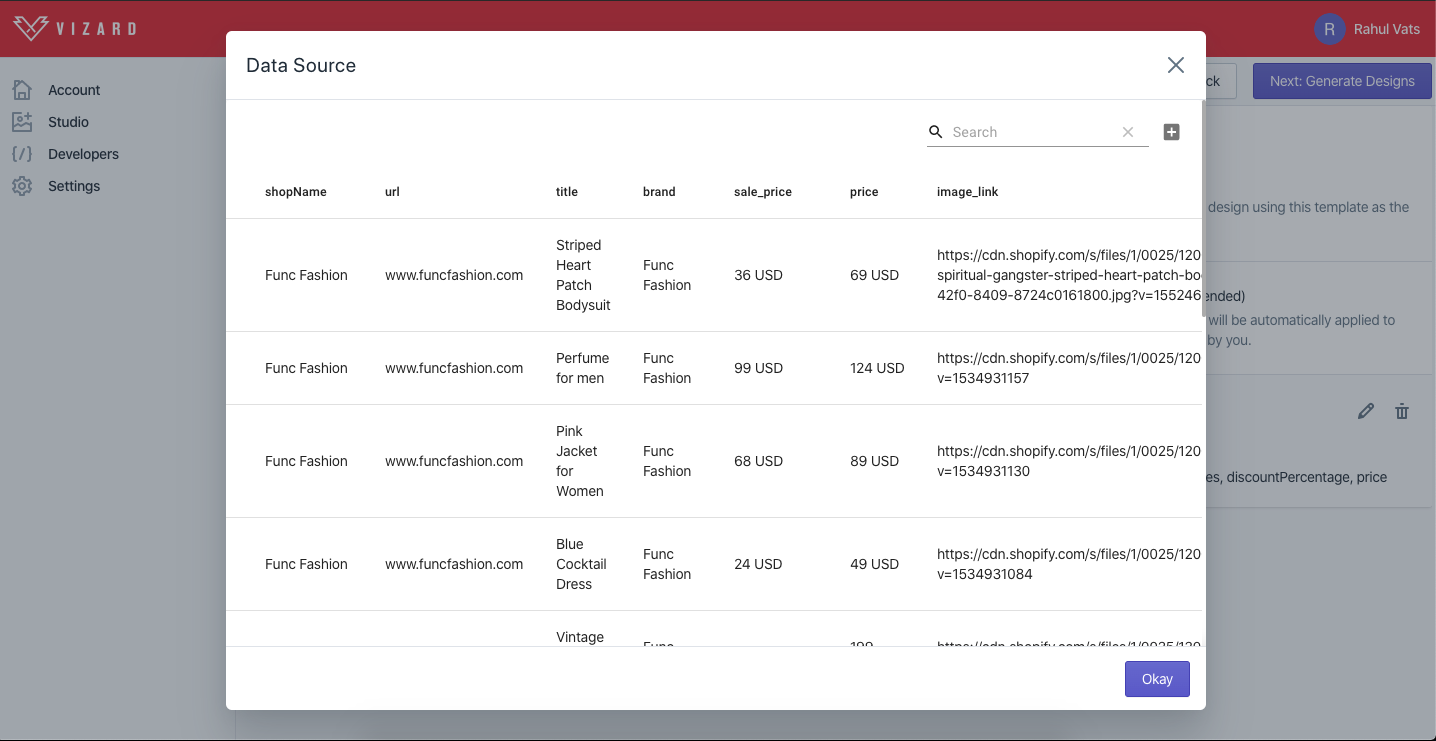This screenshot has width=1436, height=741.
Task: Select Pink Jacket for Women title cell
Action: pyautogui.click(x=580, y=461)
